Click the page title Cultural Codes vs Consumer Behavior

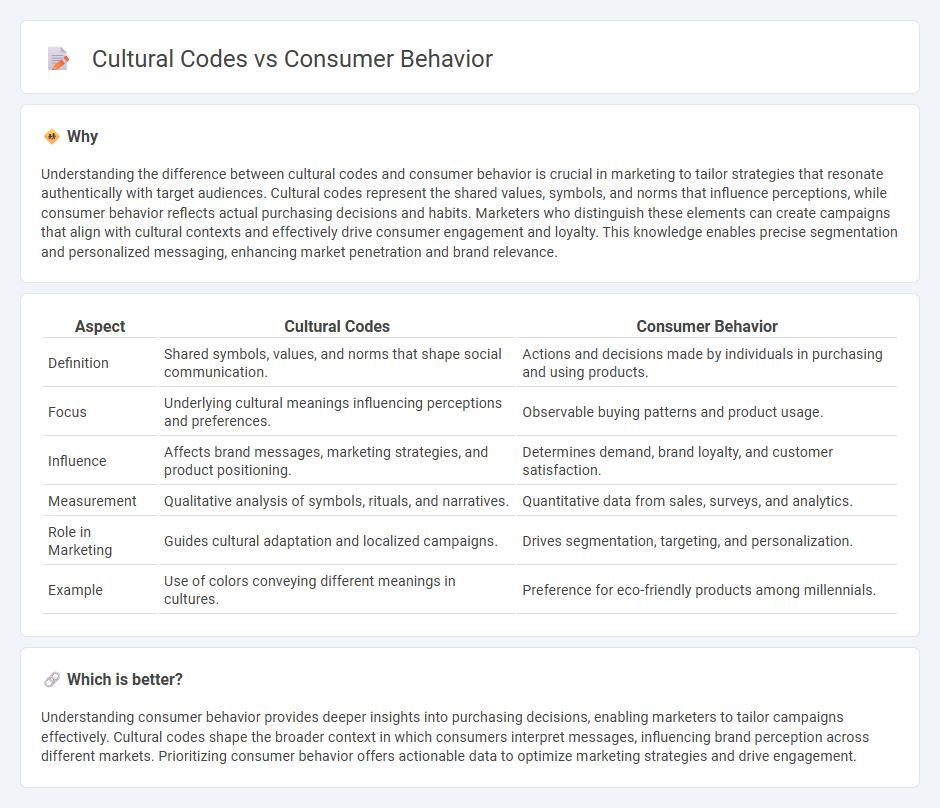(x=292, y=59)
